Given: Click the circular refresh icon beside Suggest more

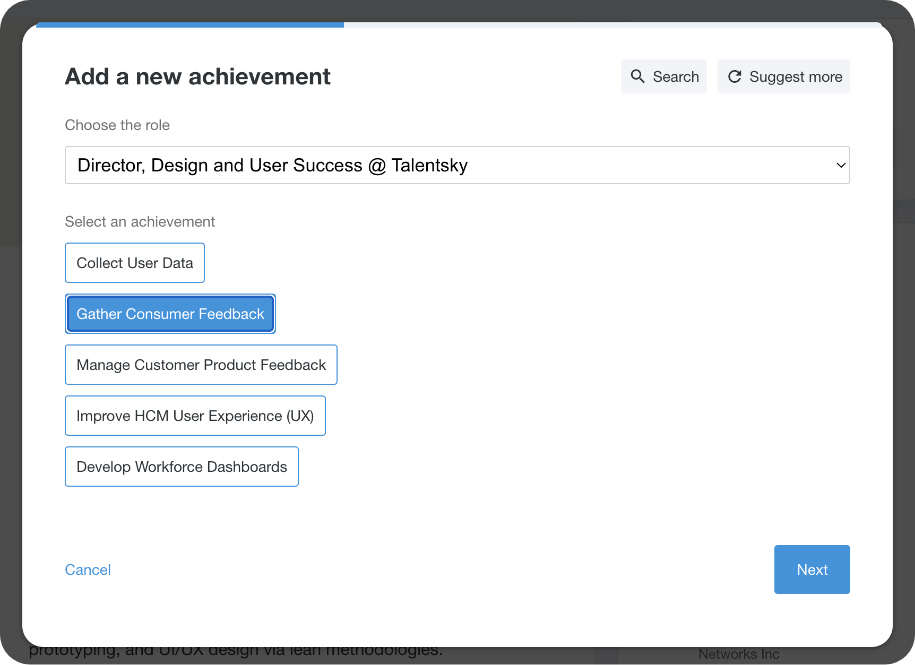Looking at the screenshot, I should pyautogui.click(x=735, y=76).
